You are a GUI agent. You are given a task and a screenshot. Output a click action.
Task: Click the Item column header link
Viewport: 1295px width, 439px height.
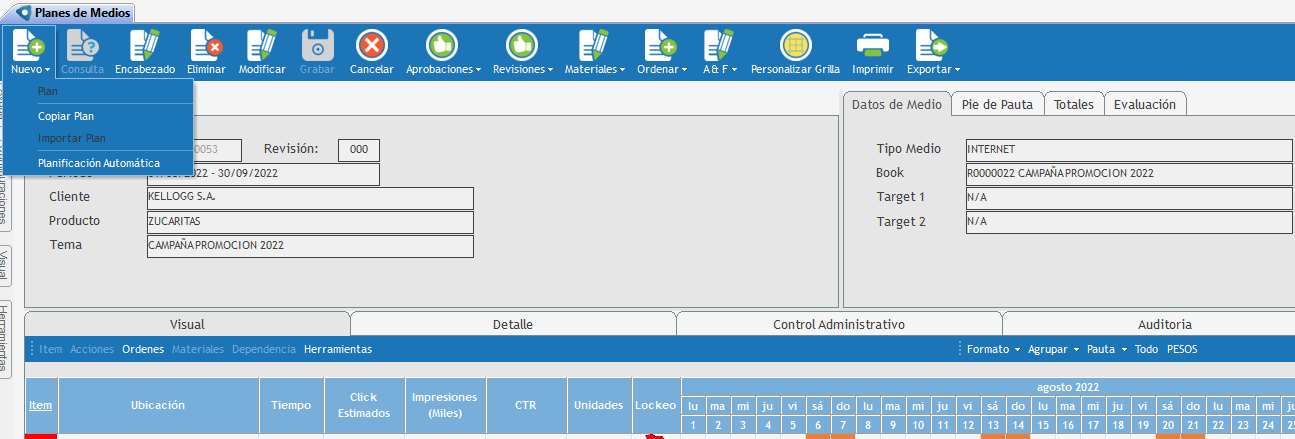point(41,405)
